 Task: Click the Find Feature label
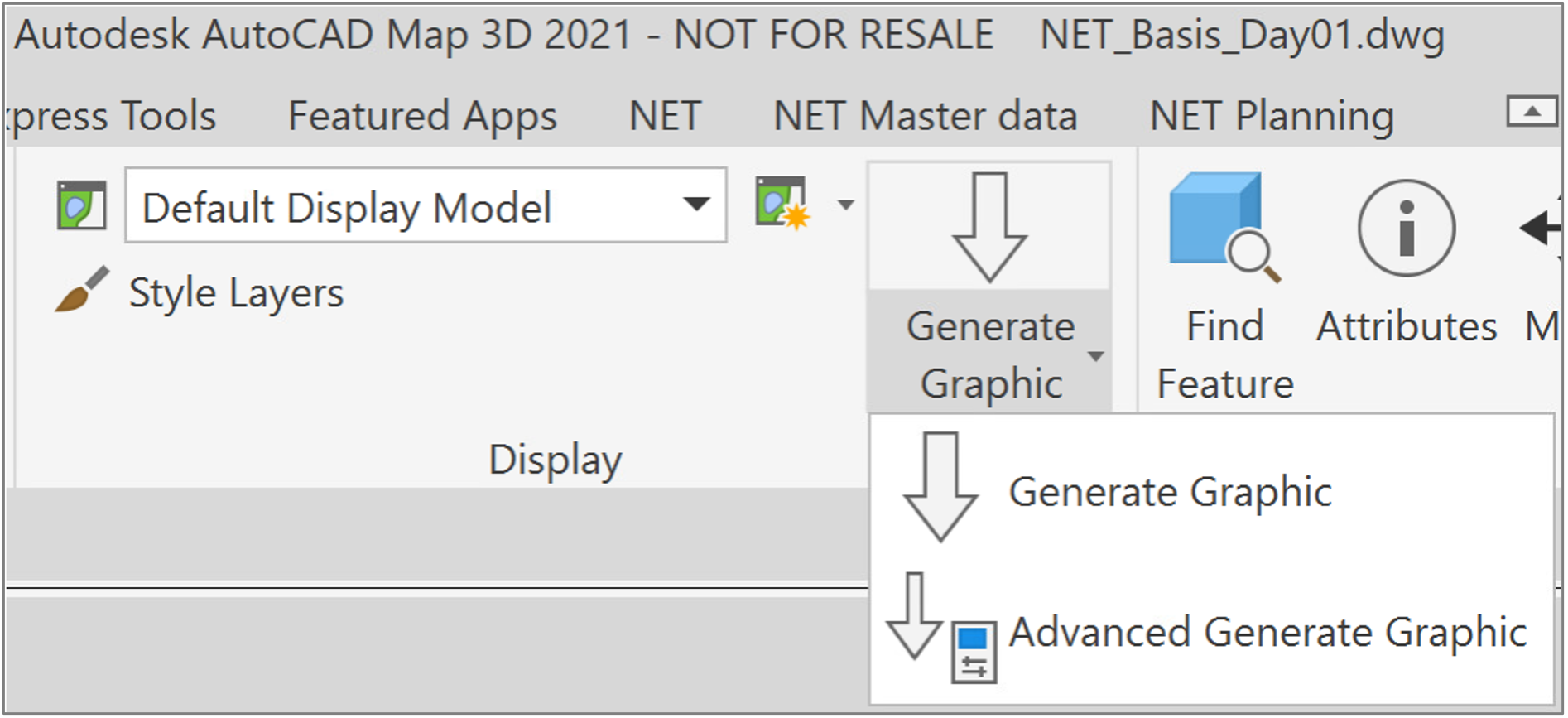1224,354
